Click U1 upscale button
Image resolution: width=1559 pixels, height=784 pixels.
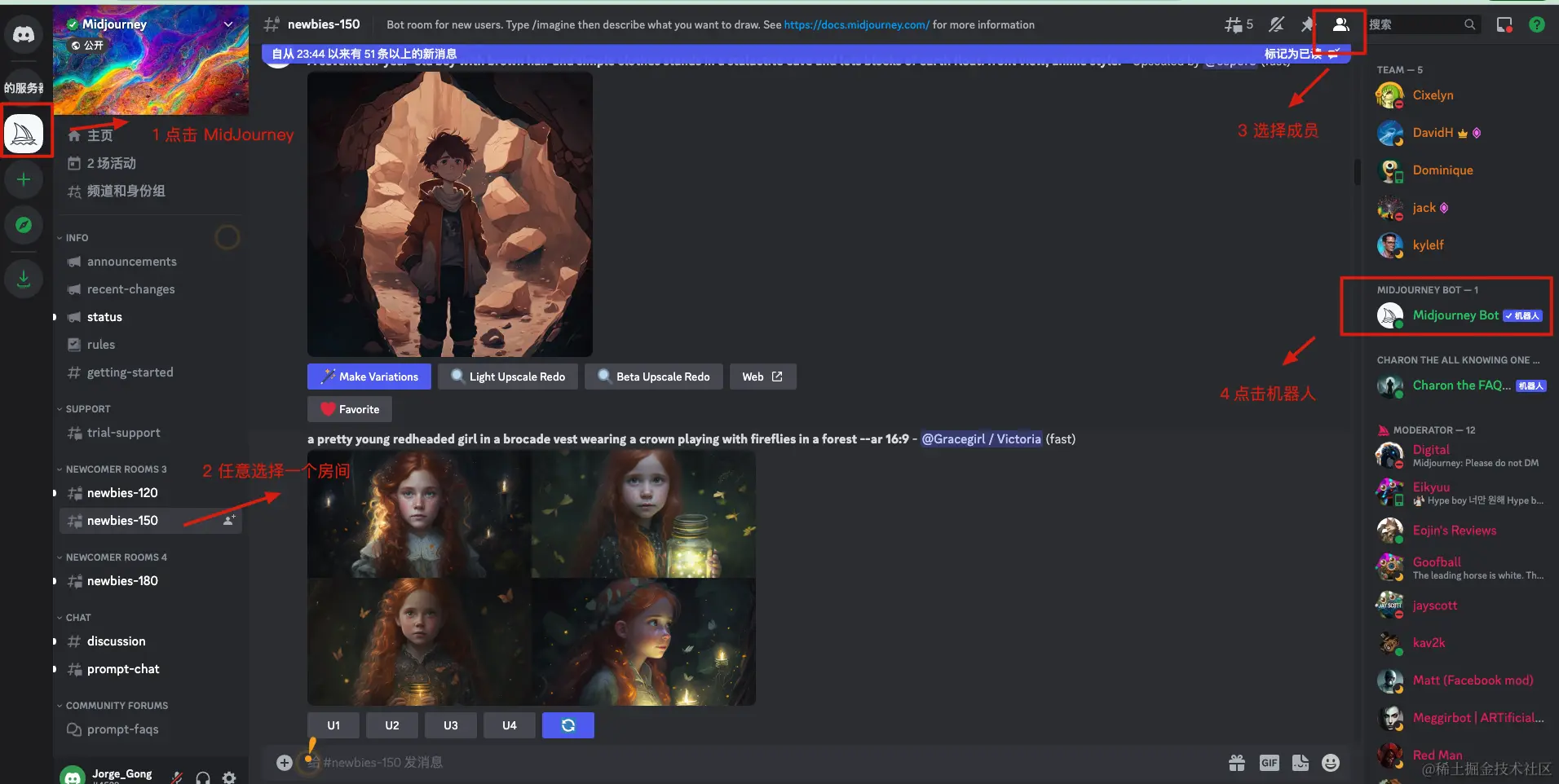click(333, 725)
